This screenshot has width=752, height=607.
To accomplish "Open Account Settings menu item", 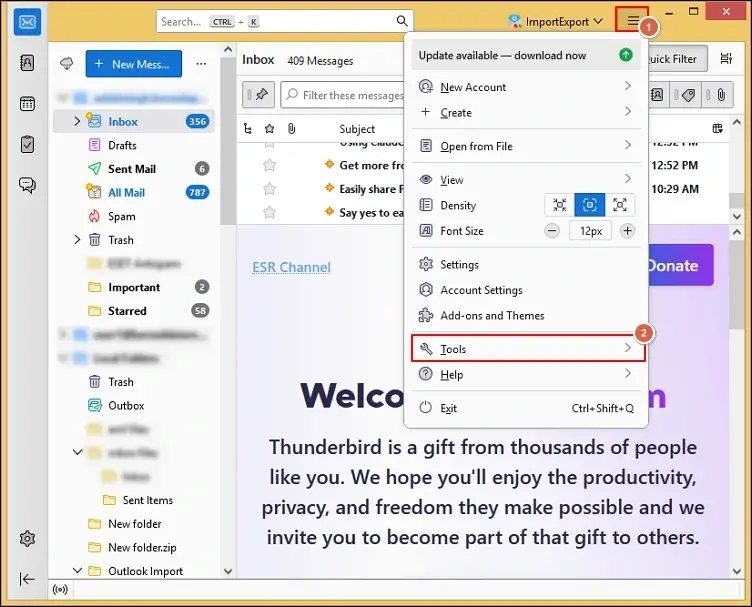I will coord(526,290).
